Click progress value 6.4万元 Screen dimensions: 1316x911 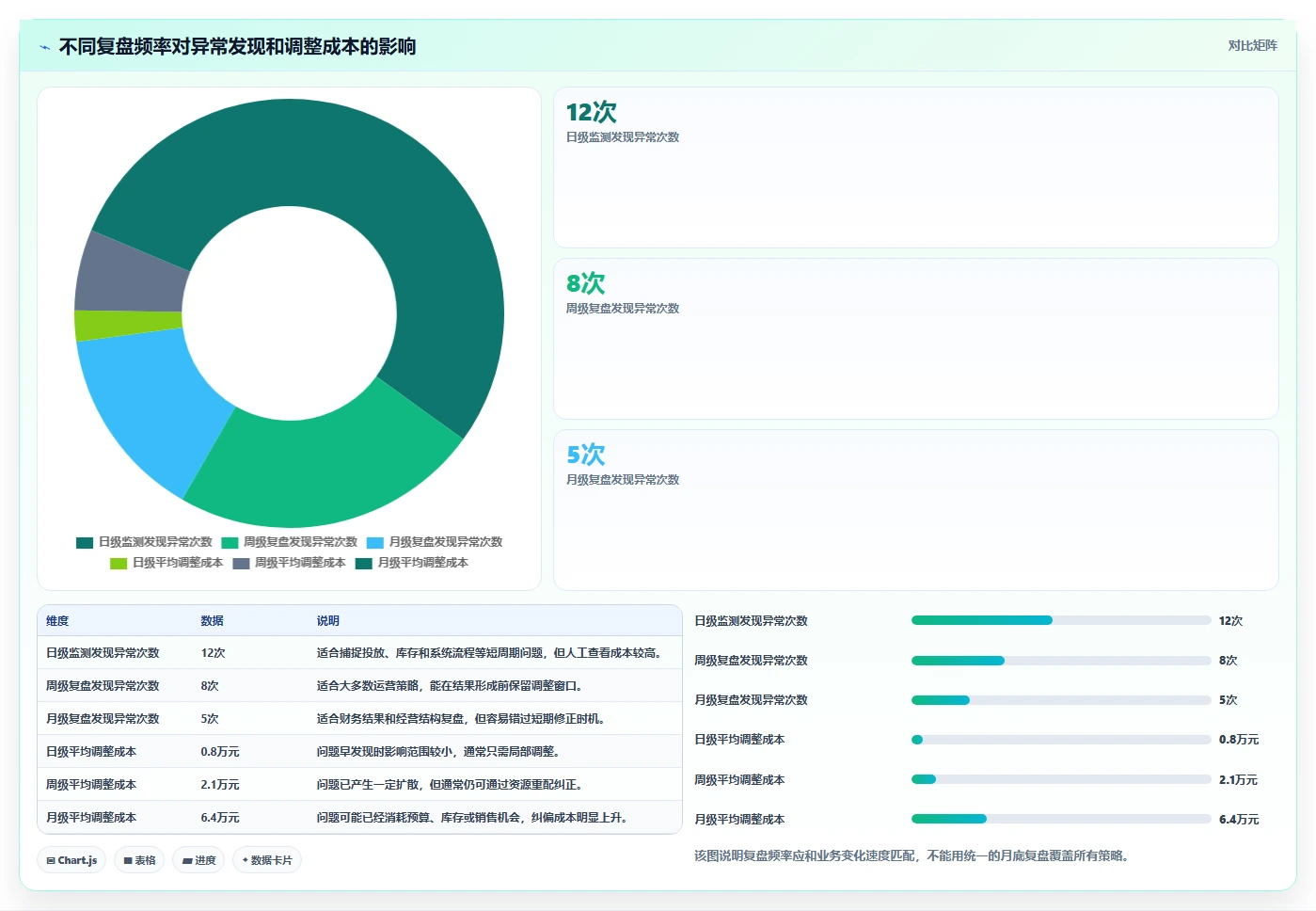1239,820
